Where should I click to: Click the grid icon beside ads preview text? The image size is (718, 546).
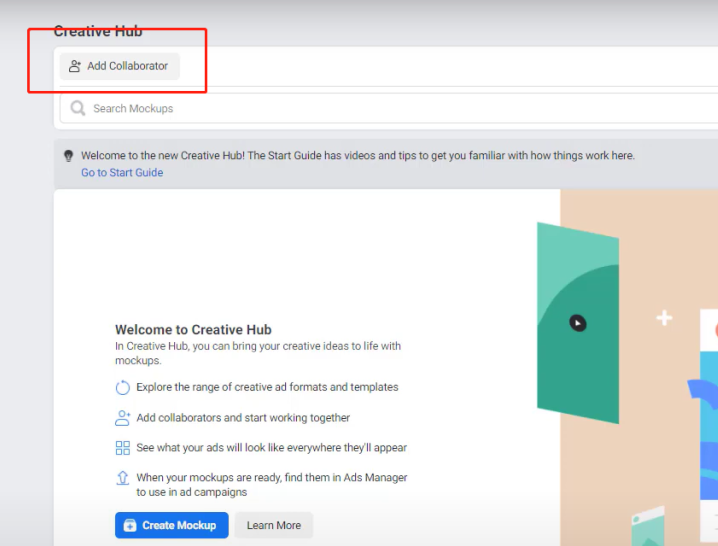click(x=122, y=448)
